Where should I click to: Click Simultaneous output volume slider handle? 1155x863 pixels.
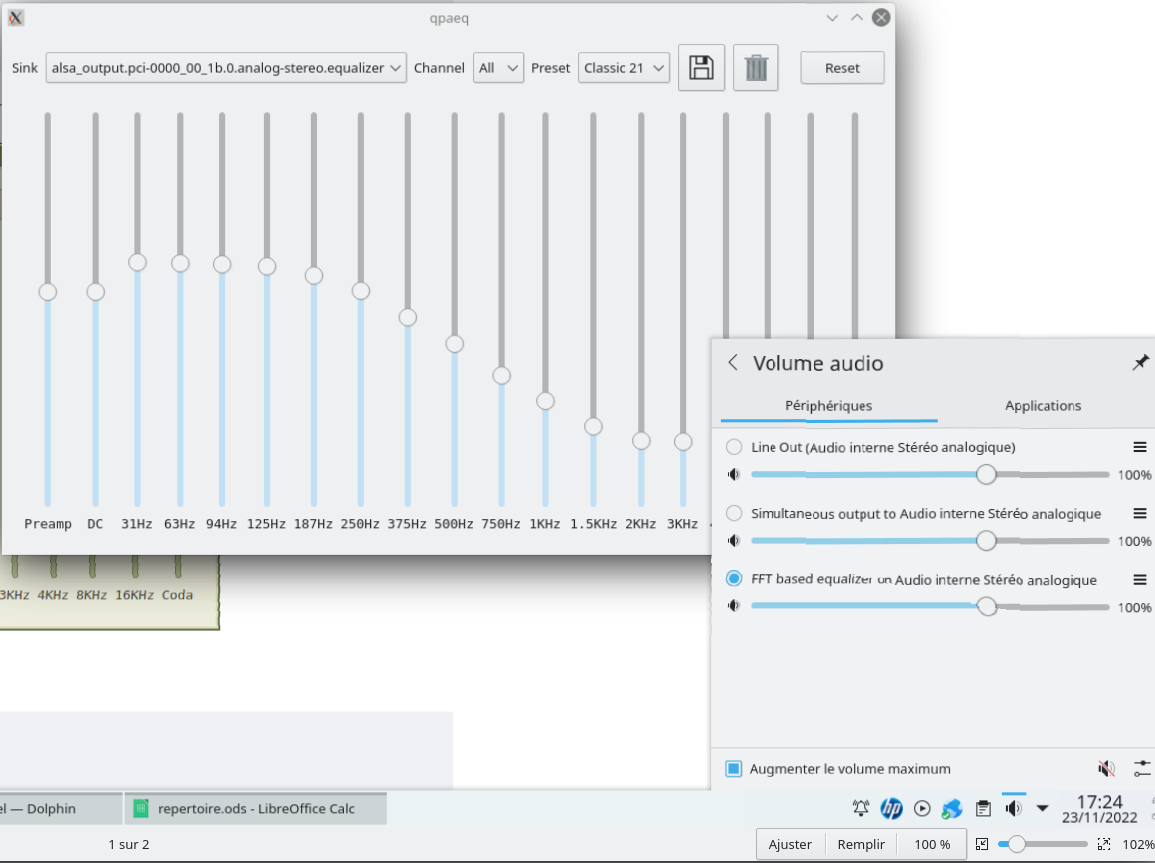tap(986, 540)
